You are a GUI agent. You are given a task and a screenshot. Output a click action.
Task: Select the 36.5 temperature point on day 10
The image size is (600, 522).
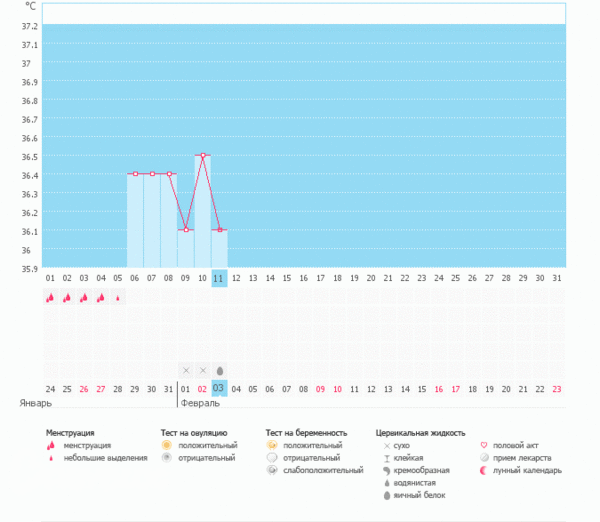coord(202,155)
